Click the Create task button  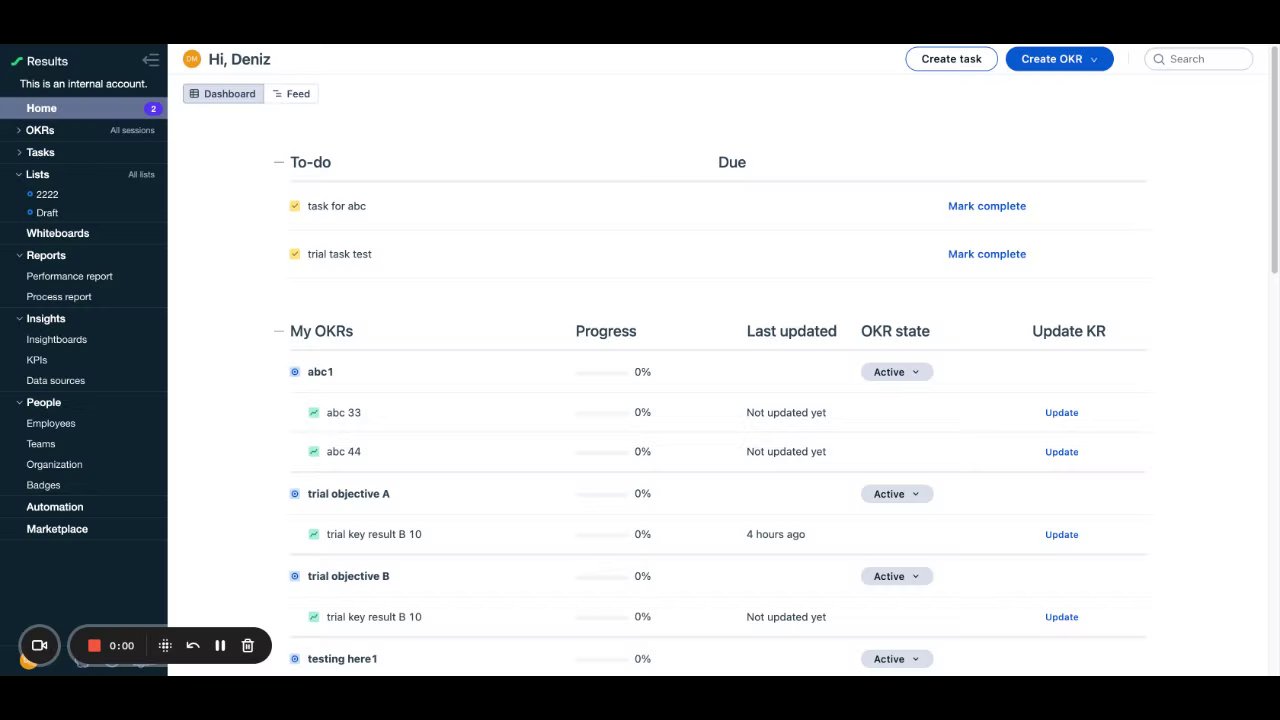pos(951,59)
